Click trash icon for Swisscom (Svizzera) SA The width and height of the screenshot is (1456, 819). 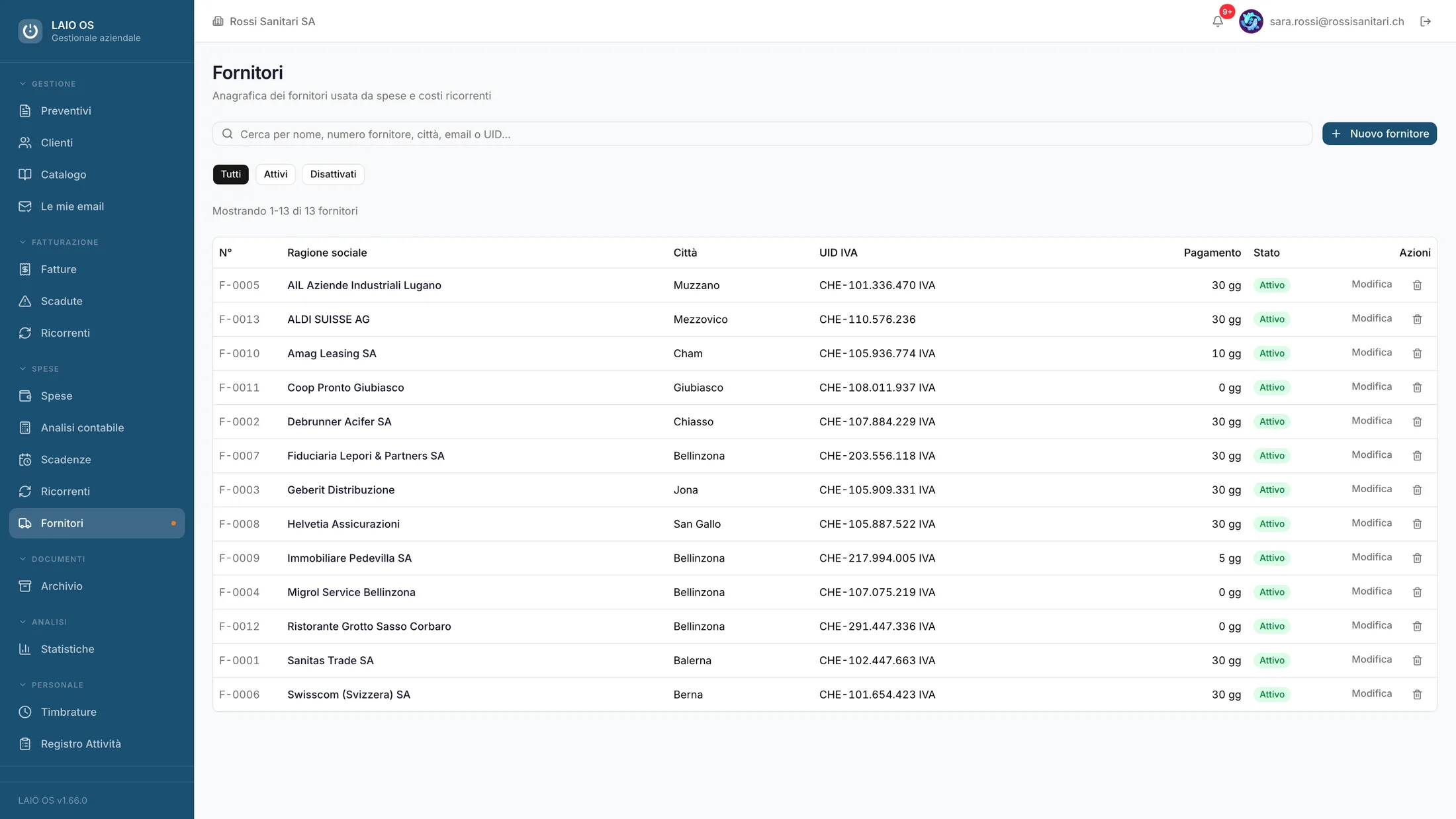click(1417, 695)
